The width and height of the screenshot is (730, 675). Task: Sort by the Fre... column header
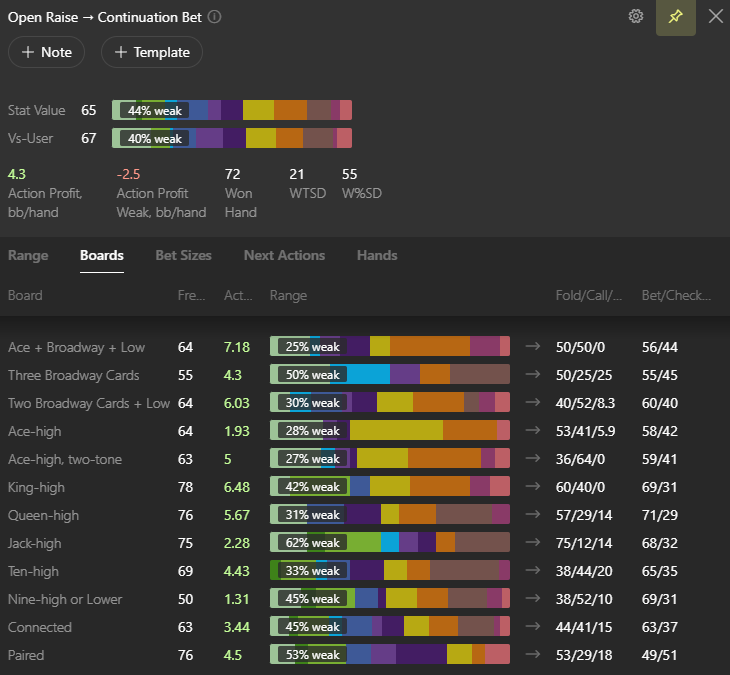[x=191, y=295]
